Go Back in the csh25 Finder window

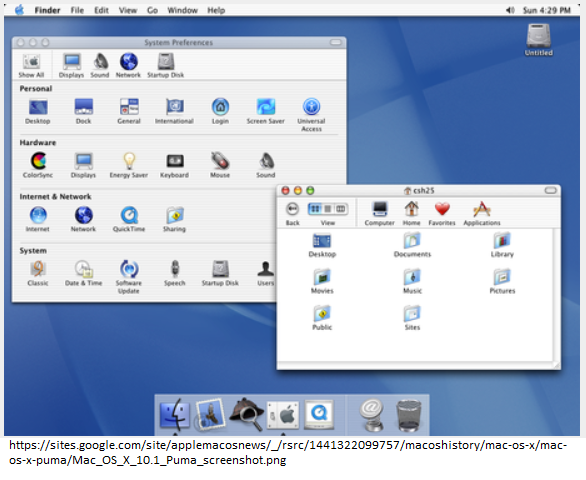[293, 213]
